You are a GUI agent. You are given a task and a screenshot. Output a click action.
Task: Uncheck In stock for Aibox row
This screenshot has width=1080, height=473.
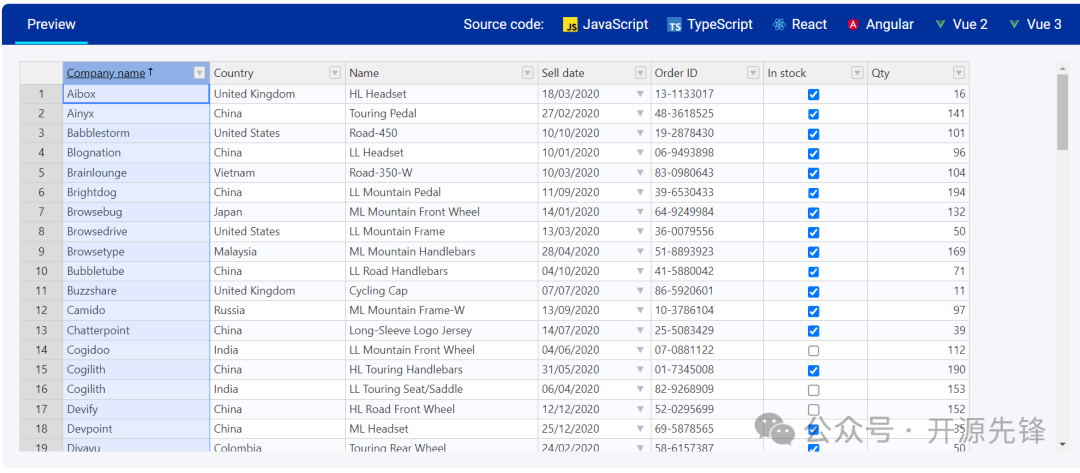click(813, 94)
